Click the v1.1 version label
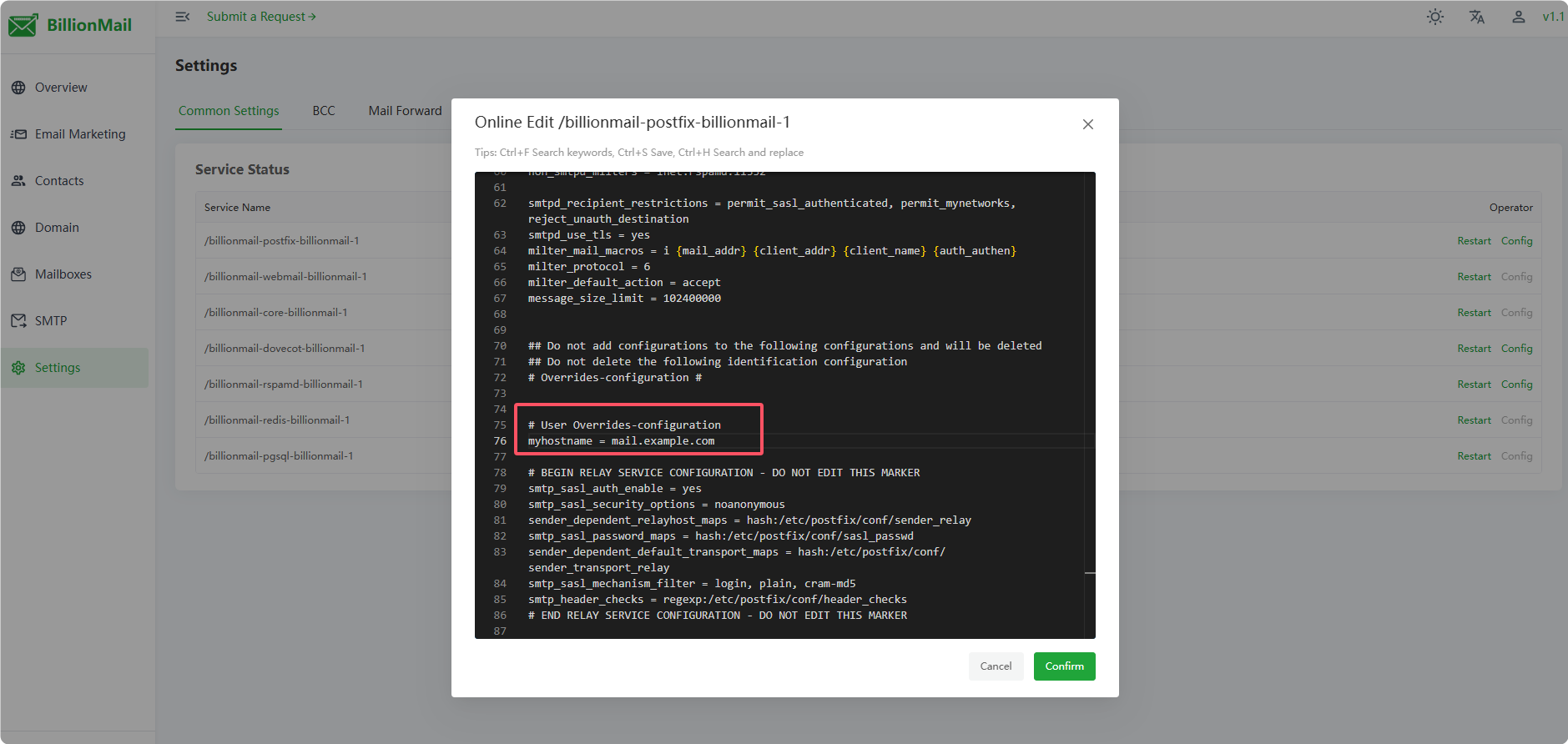 (x=1553, y=17)
